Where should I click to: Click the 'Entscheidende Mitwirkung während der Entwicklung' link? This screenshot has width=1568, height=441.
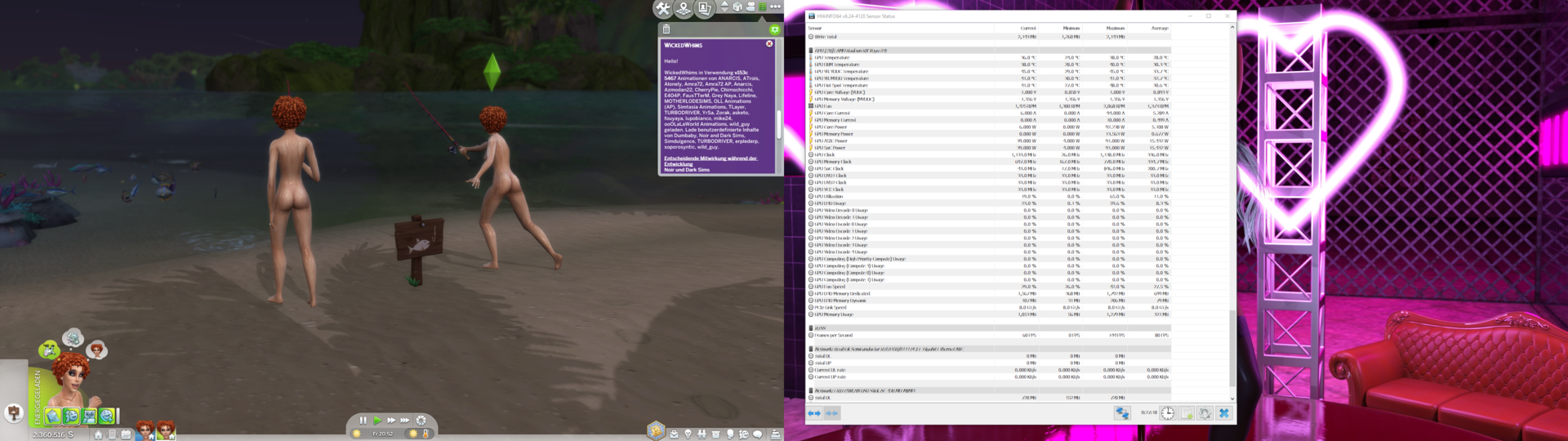[x=710, y=161]
